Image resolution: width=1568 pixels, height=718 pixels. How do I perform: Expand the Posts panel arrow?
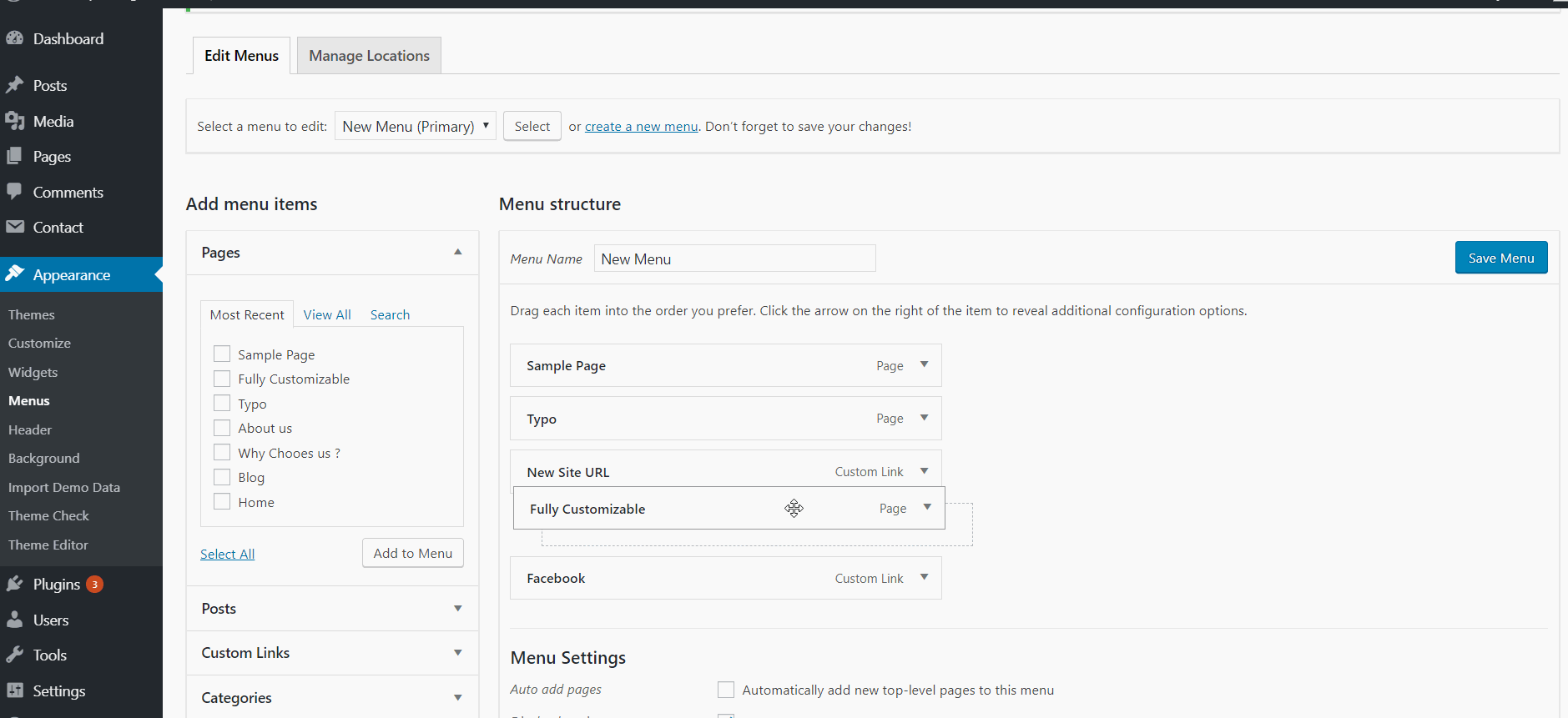point(458,609)
